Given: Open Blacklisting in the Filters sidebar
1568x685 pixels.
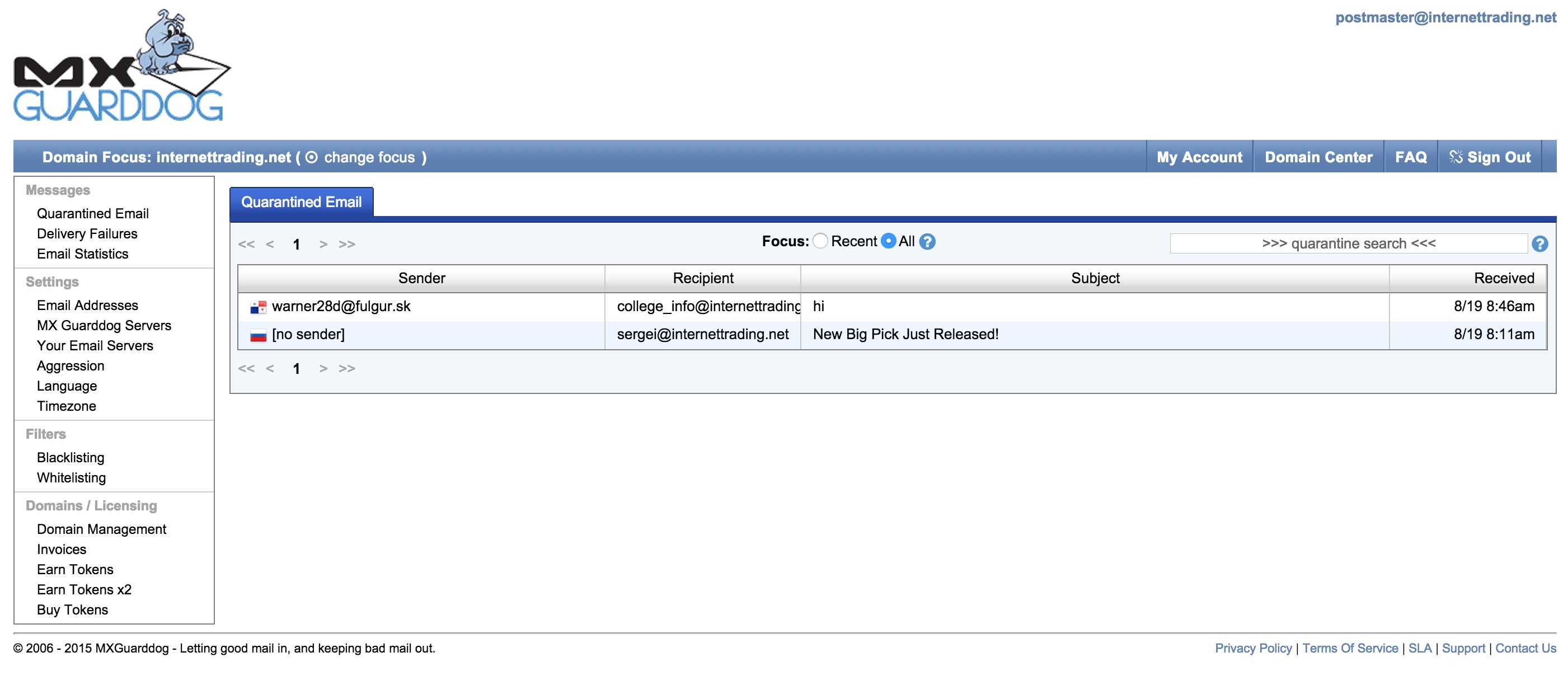Looking at the screenshot, I should (x=71, y=457).
